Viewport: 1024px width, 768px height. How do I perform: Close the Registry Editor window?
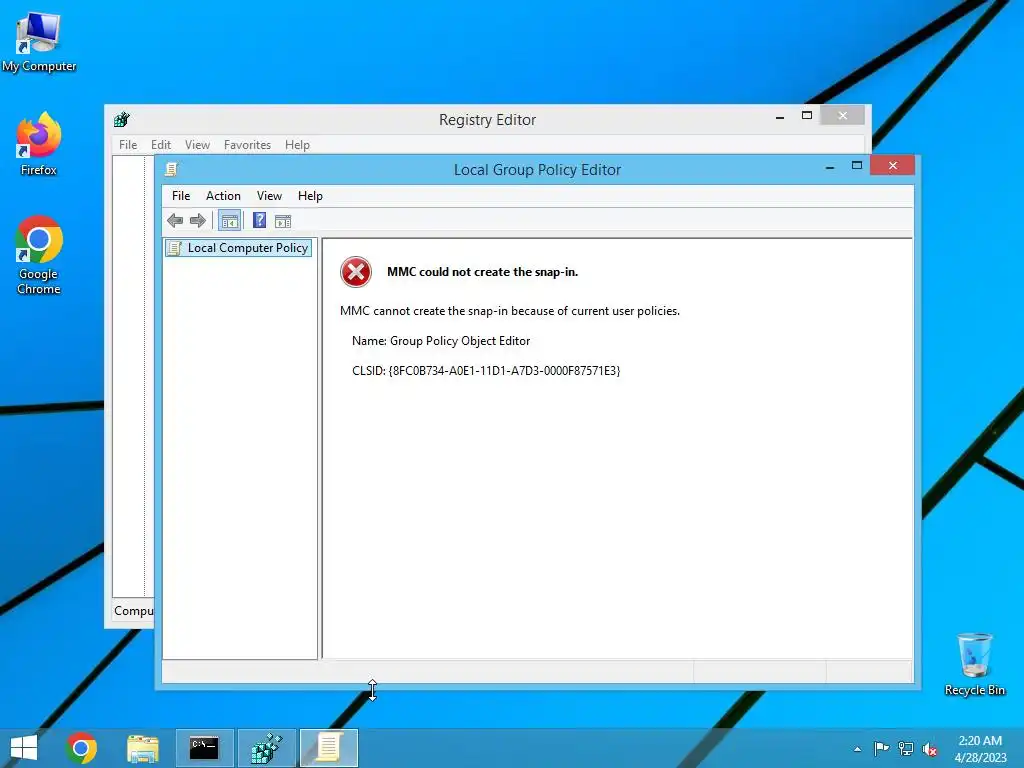tap(842, 116)
